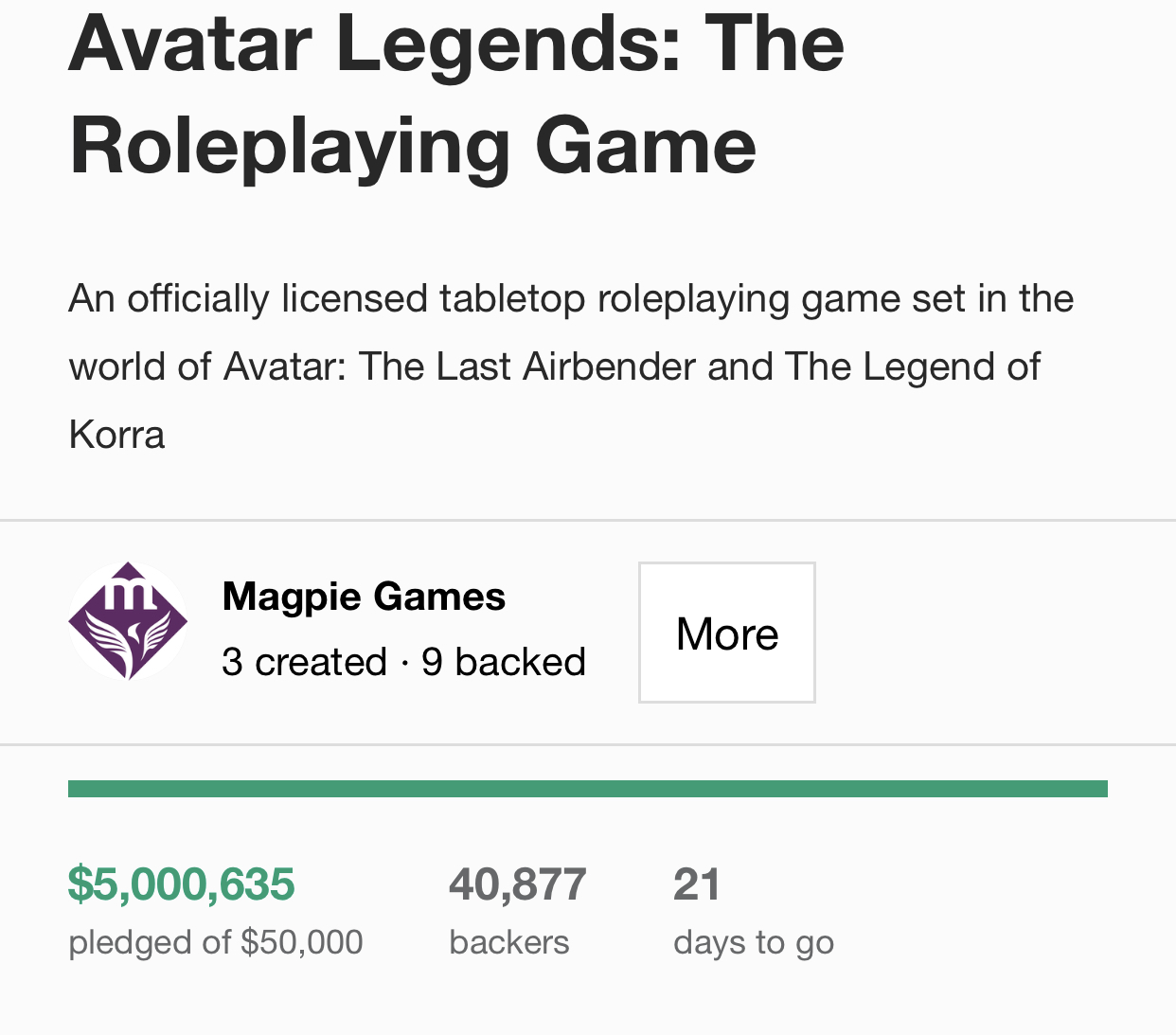Click the 21 days remaining number
The width and height of the screenshot is (1176, 1035).
point(697,883)
